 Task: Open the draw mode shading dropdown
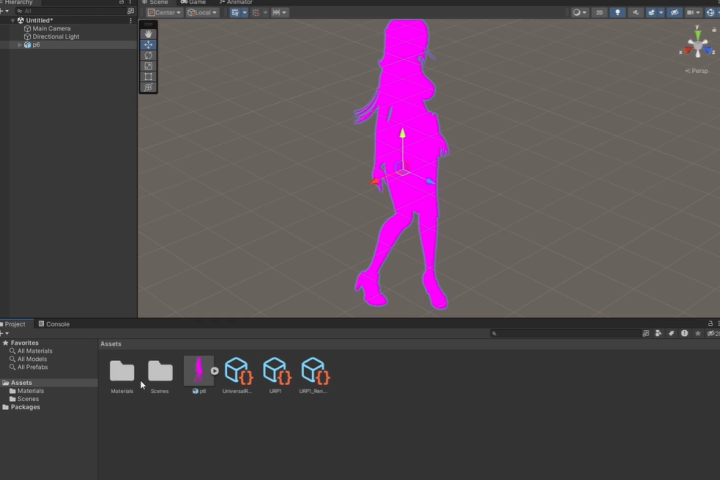coord(579,12)
